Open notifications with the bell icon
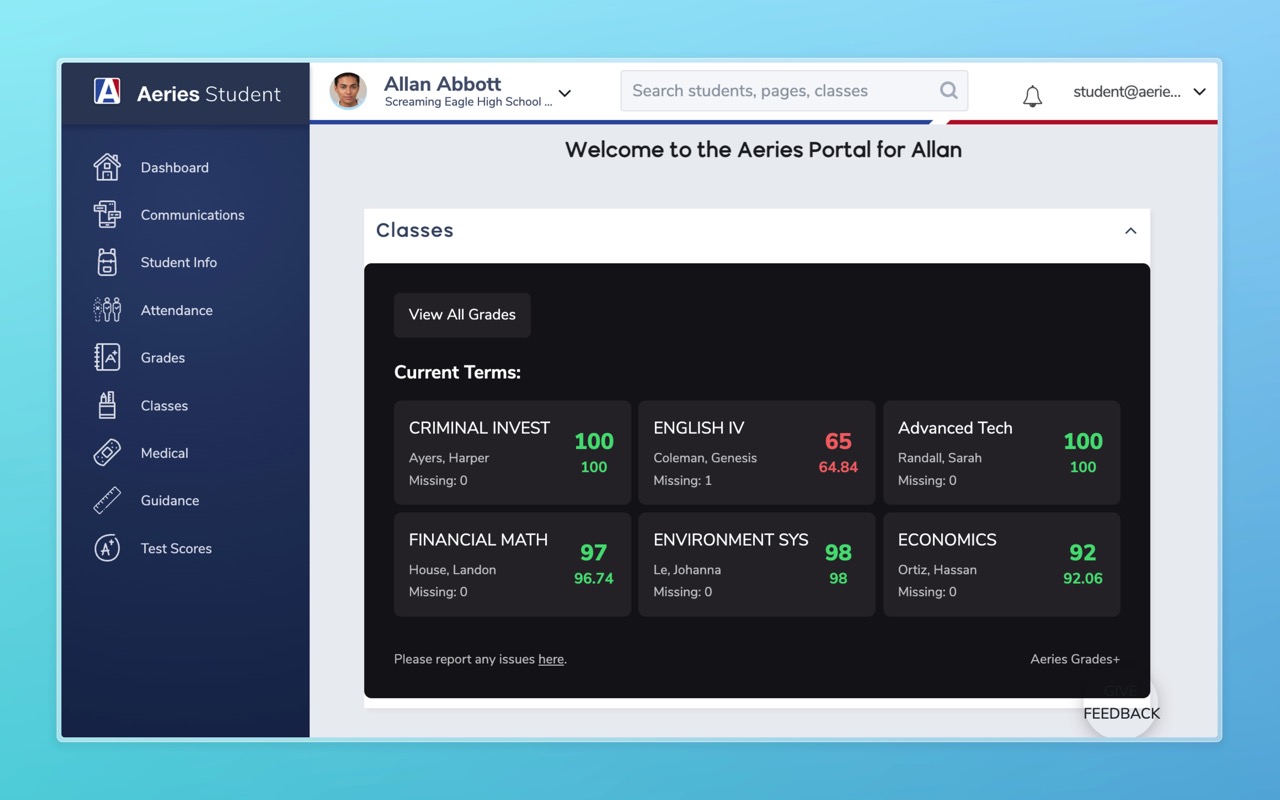The image size is (1280, 800). pyautogui.click(x=1032, y=96)
